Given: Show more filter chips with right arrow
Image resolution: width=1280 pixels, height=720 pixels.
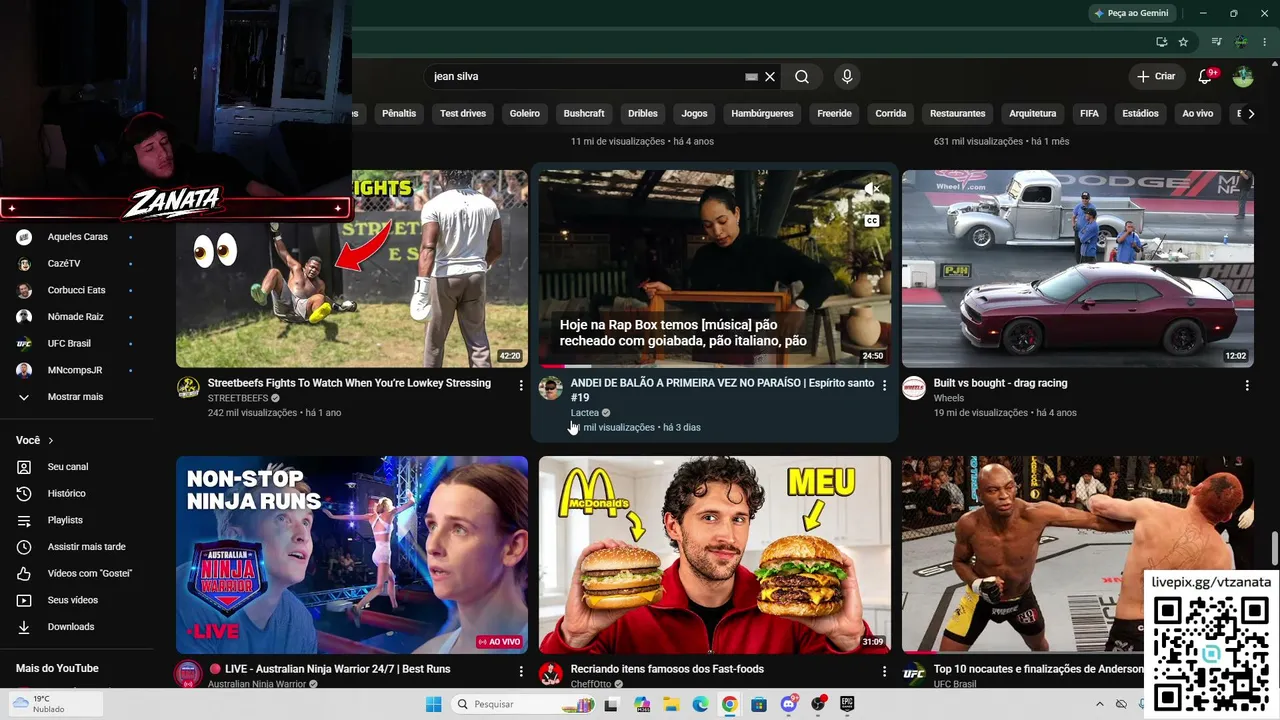Looking at the screenshot, I should click(1251, 114).
